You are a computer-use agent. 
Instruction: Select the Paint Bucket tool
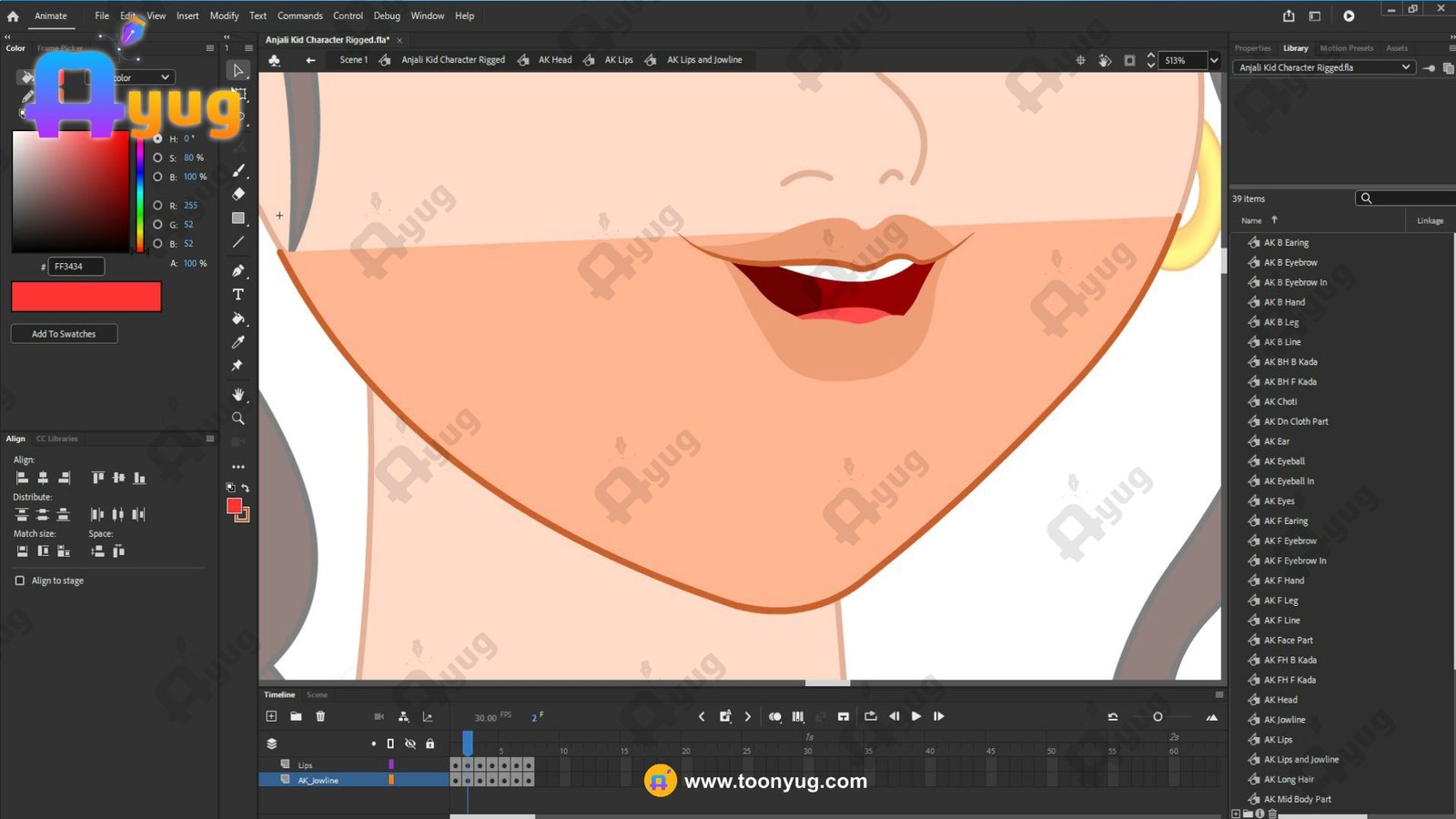click(x=238, y=318)
